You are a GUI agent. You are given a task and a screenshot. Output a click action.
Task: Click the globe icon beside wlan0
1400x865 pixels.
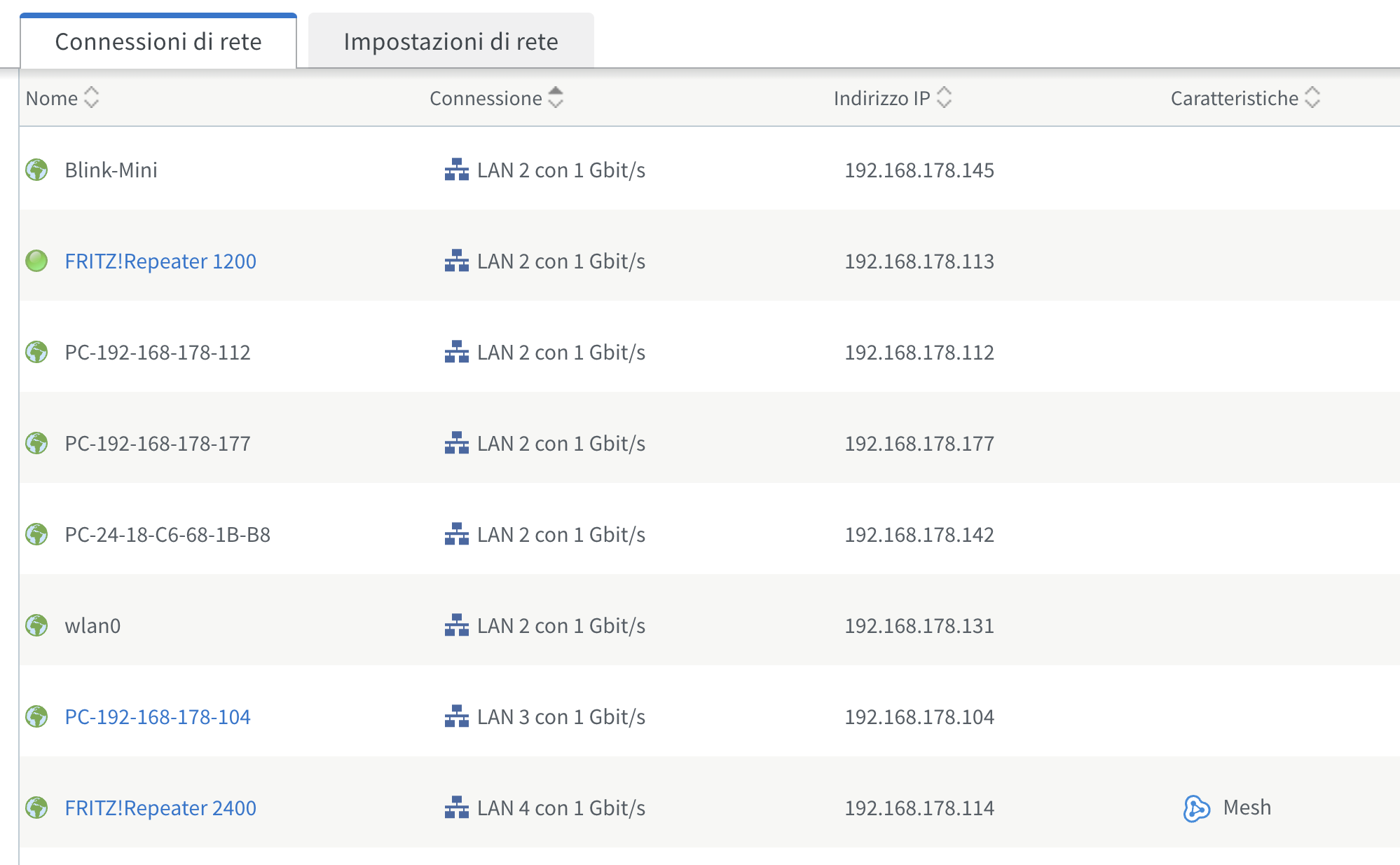click(36, 625)
